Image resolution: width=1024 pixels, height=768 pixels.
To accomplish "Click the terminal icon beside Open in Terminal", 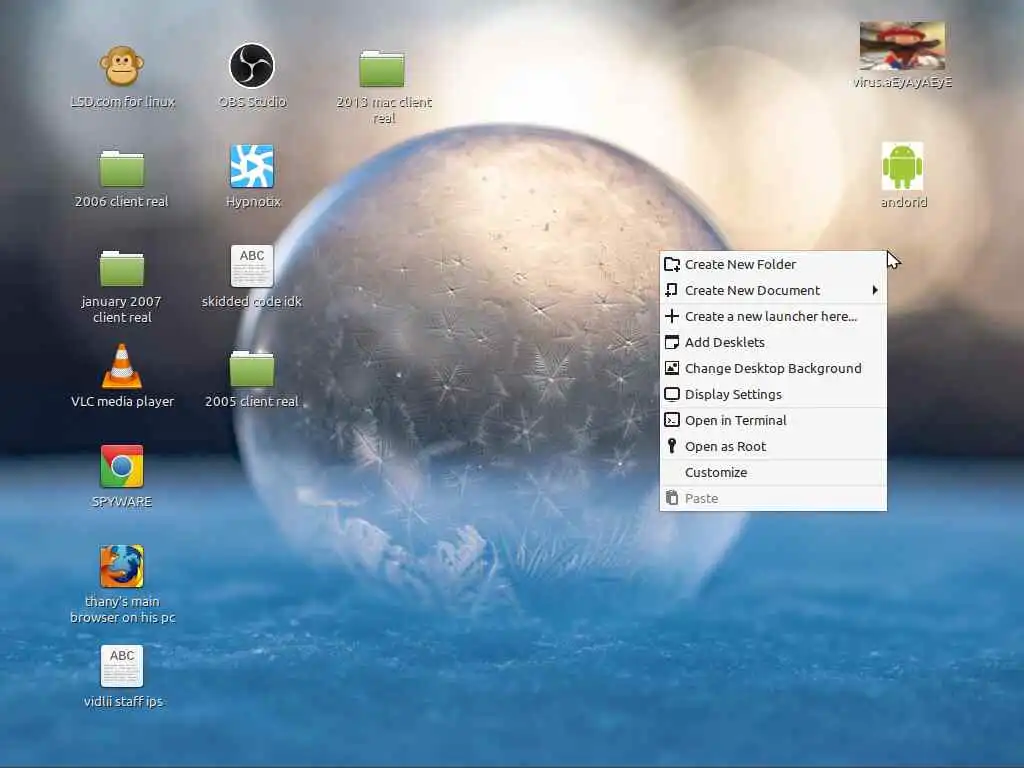I will (672, 420).
